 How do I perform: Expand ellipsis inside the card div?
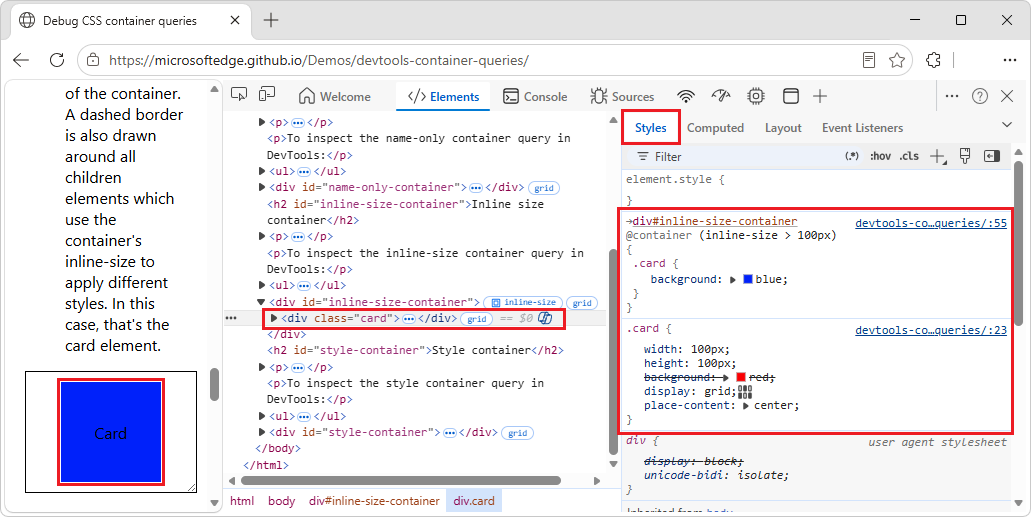[x=408, y=318]
